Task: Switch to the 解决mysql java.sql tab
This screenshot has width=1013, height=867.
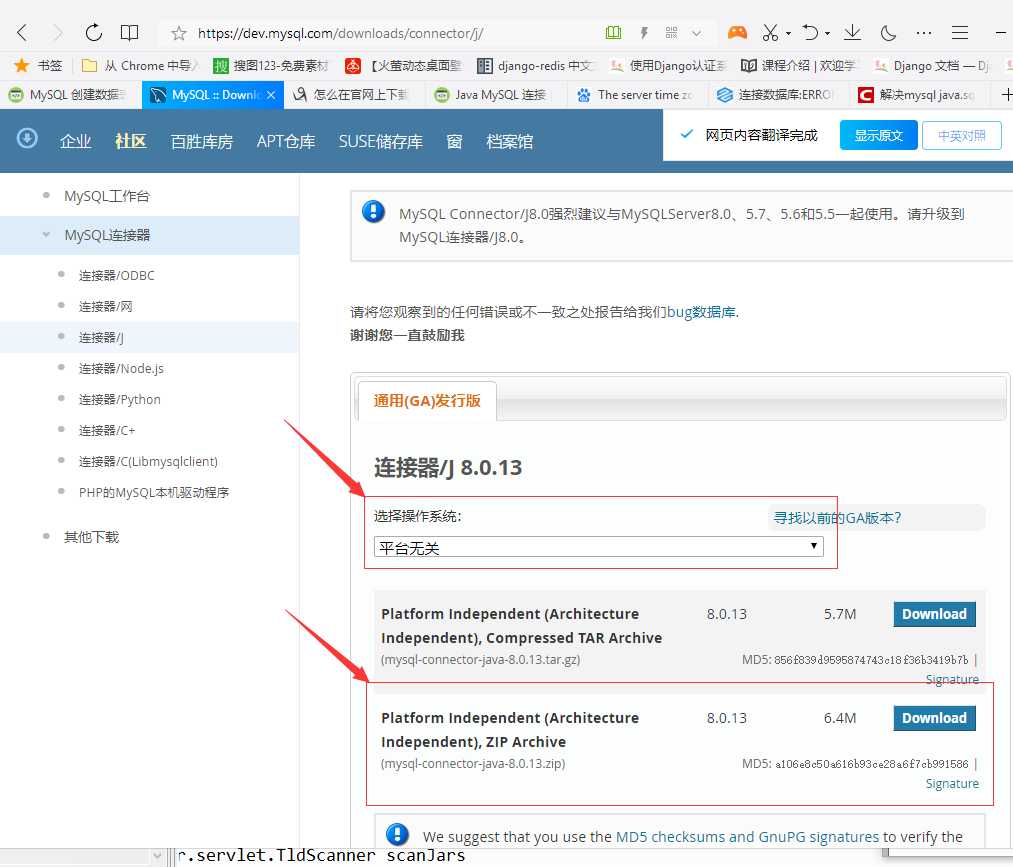Action: 921,95
